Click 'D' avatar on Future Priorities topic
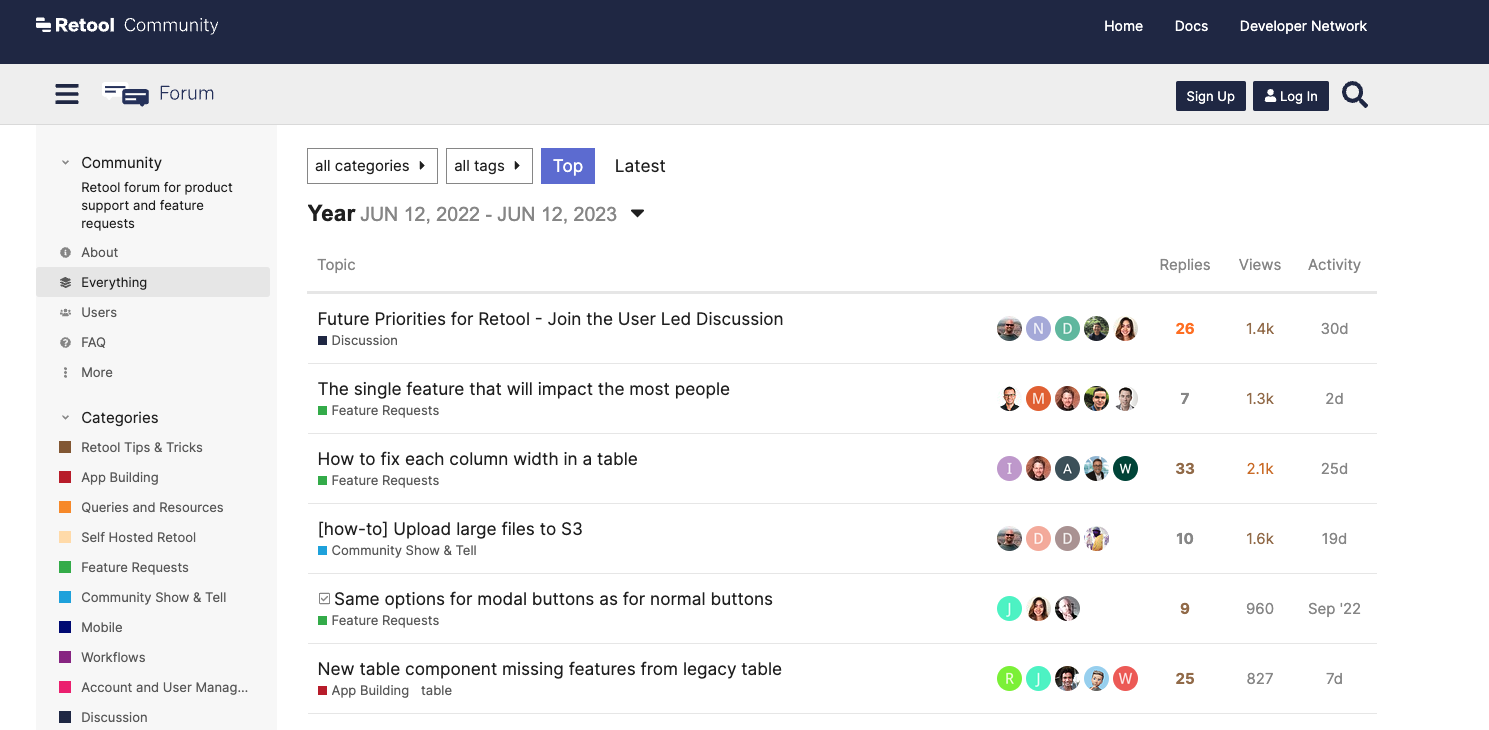The image size is (1489, 730). (1067, 328)
